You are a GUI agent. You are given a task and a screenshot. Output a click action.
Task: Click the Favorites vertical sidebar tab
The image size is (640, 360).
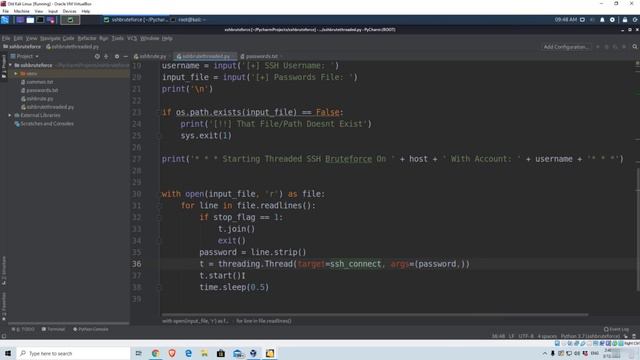(x=4, y=306)
